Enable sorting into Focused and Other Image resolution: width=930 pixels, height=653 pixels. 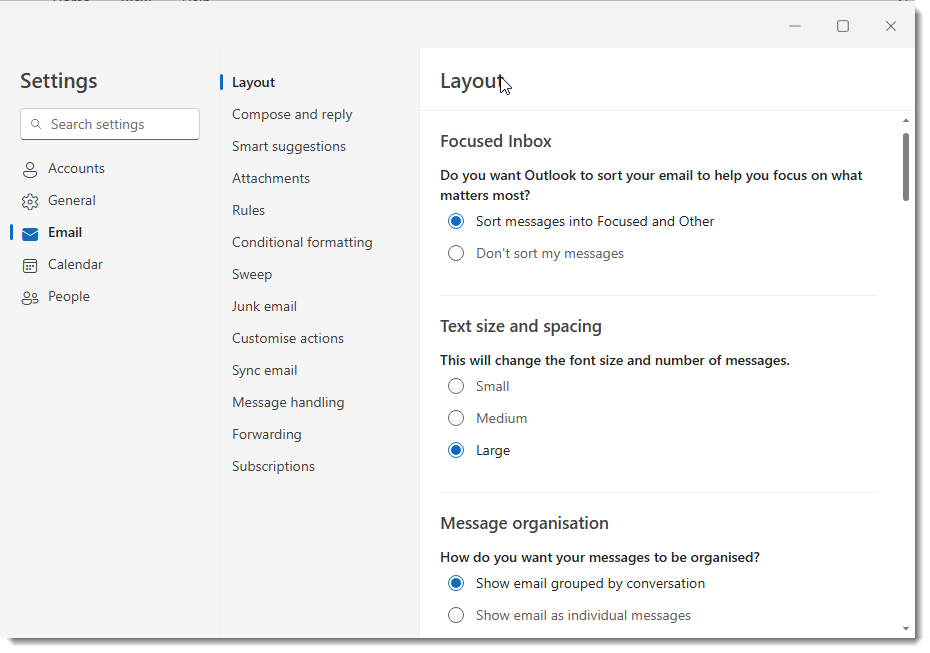[456, 221]
